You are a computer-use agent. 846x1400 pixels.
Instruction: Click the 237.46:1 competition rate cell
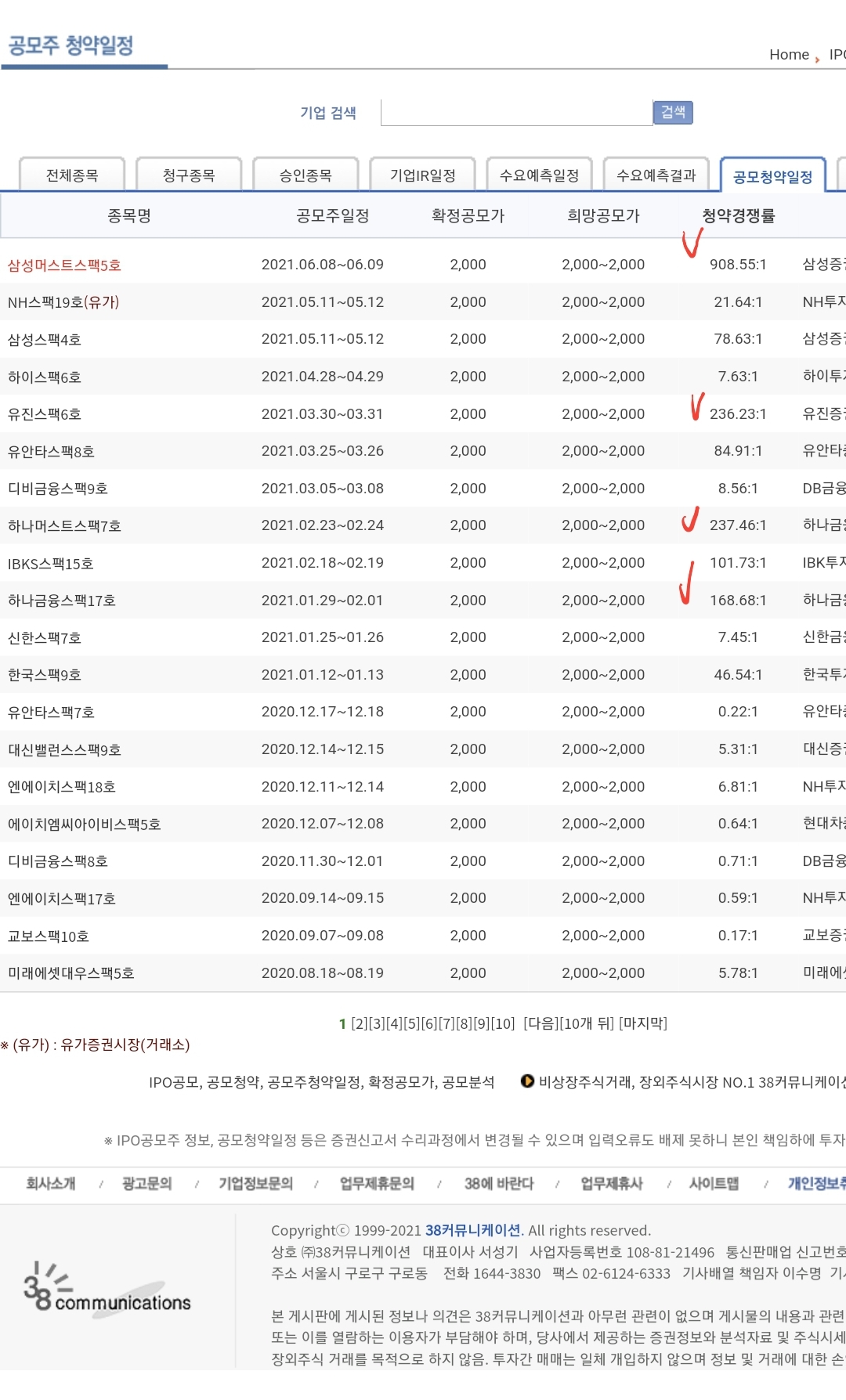pos(738,525)
